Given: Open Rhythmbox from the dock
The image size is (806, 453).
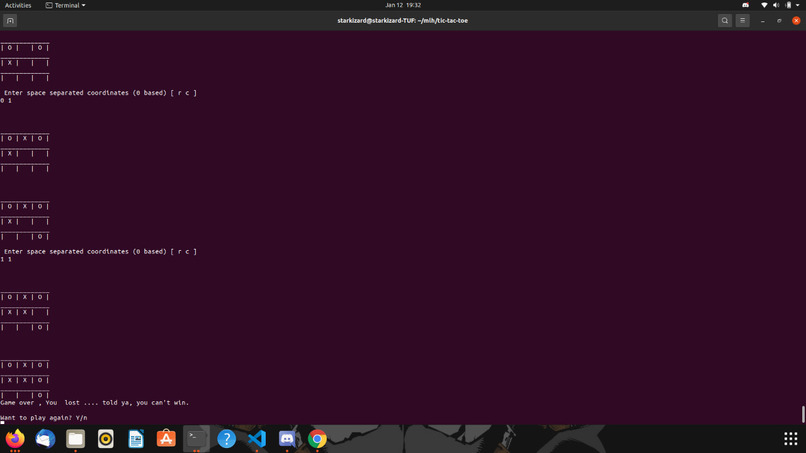Looking at the screenshot, I should (106, 439).
